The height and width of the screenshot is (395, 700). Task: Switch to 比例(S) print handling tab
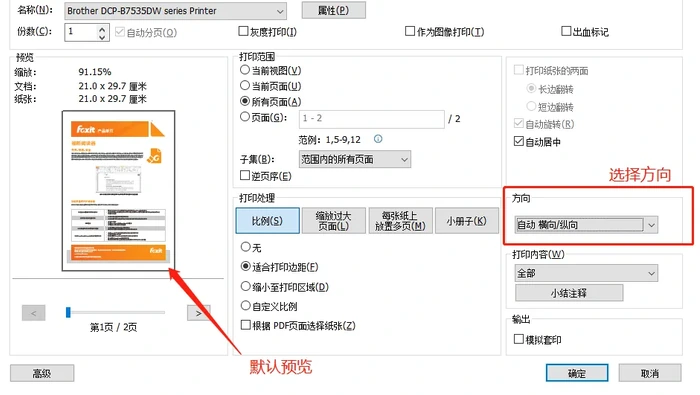[267, 220]
